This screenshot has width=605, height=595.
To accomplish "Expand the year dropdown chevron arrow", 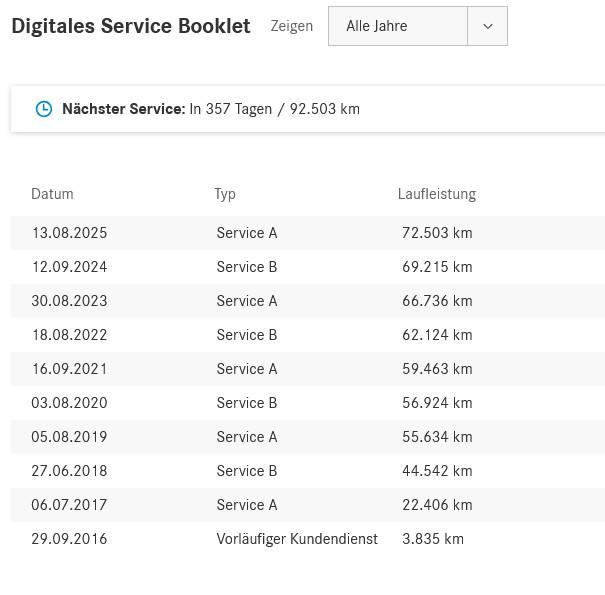I will pos(487,26).
